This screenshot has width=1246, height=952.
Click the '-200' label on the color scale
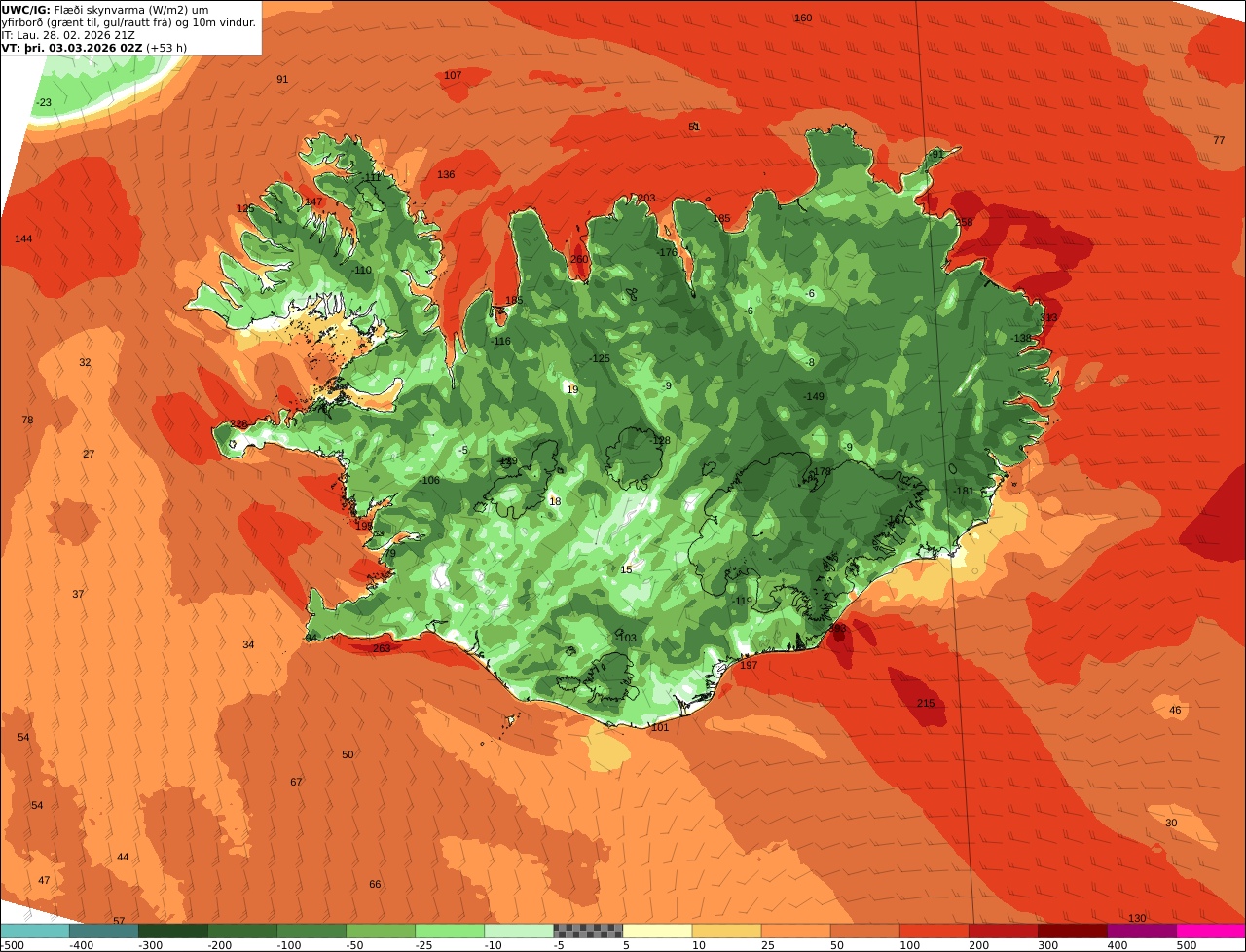pos(219,945)
